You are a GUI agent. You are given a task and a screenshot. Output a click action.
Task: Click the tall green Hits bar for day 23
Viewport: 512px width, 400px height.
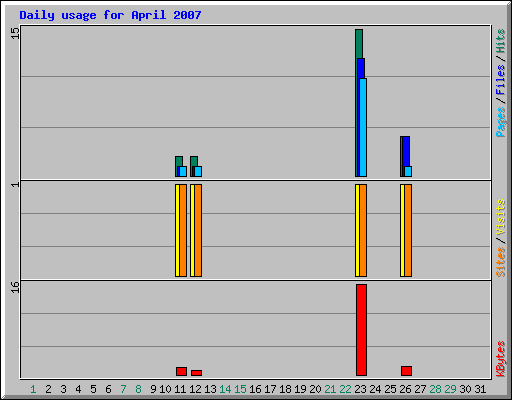click(359, 43)
